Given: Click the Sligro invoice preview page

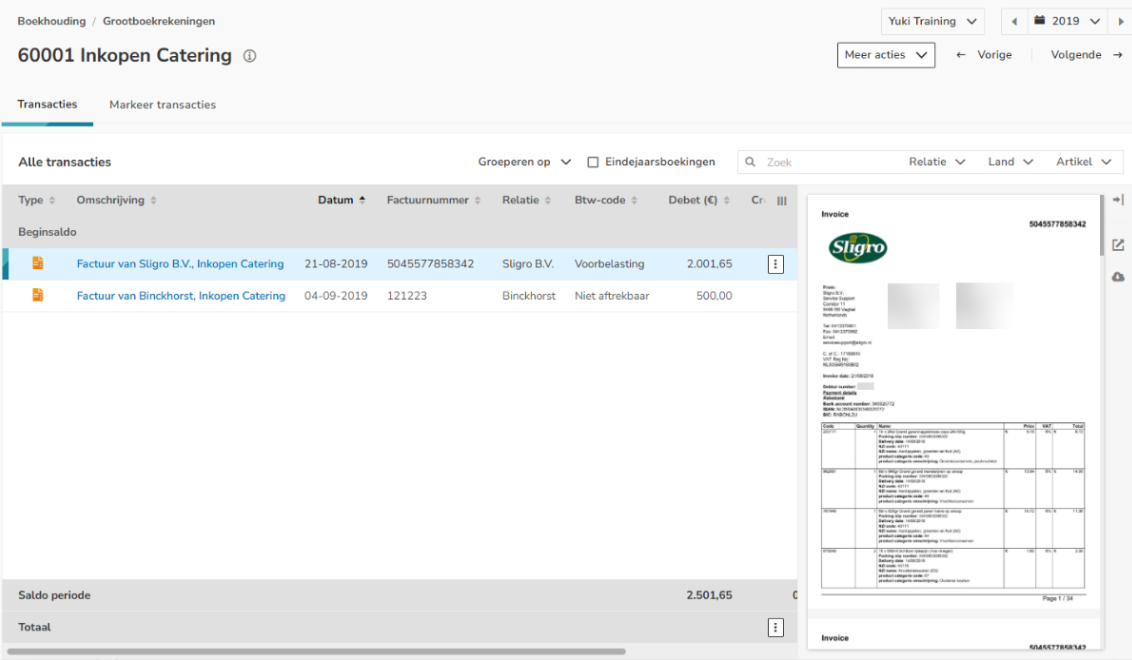Looking at the screenshot, I should 953,402.
